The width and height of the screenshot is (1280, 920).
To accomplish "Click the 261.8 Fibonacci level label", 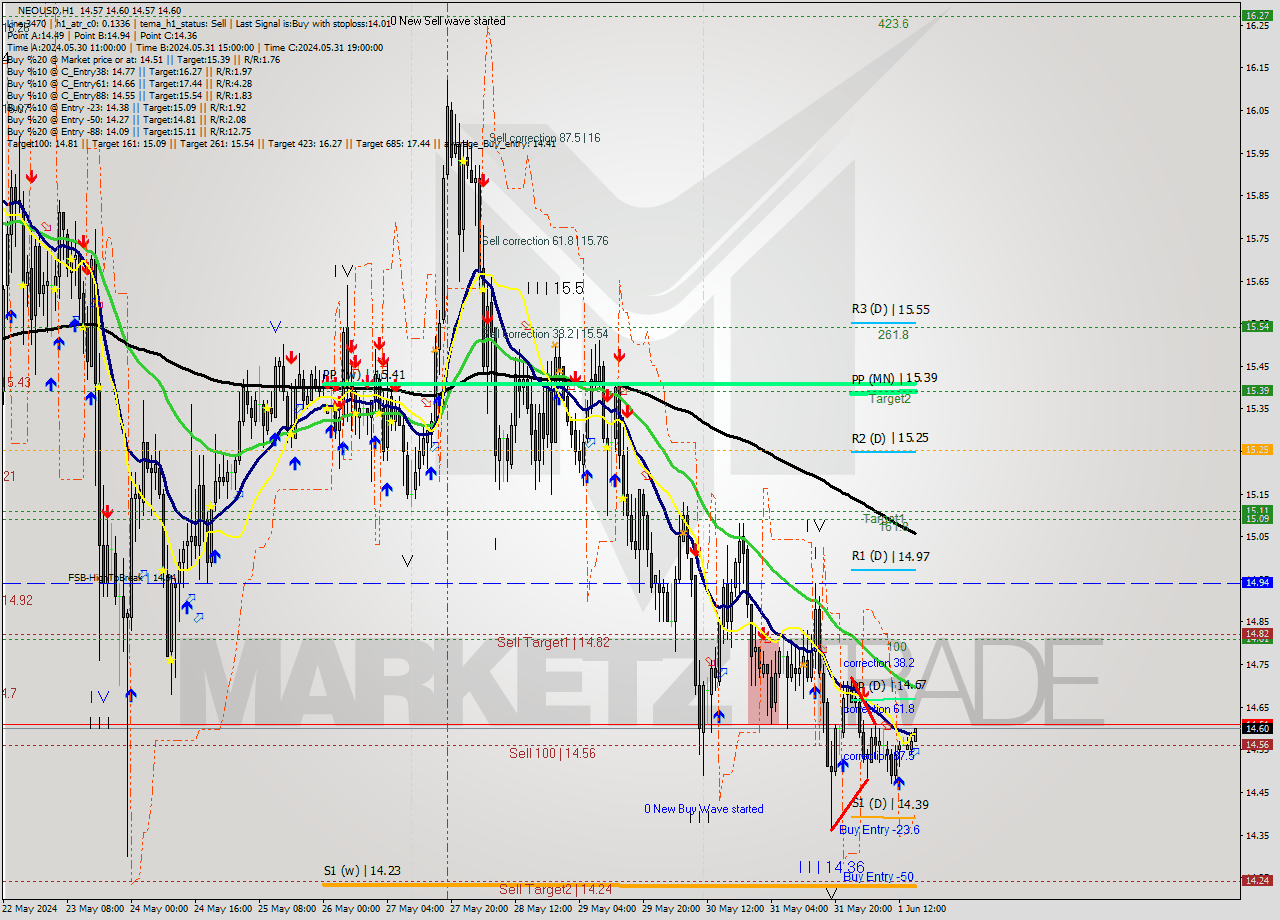I will pyautogui.click(x=893, y=335).
